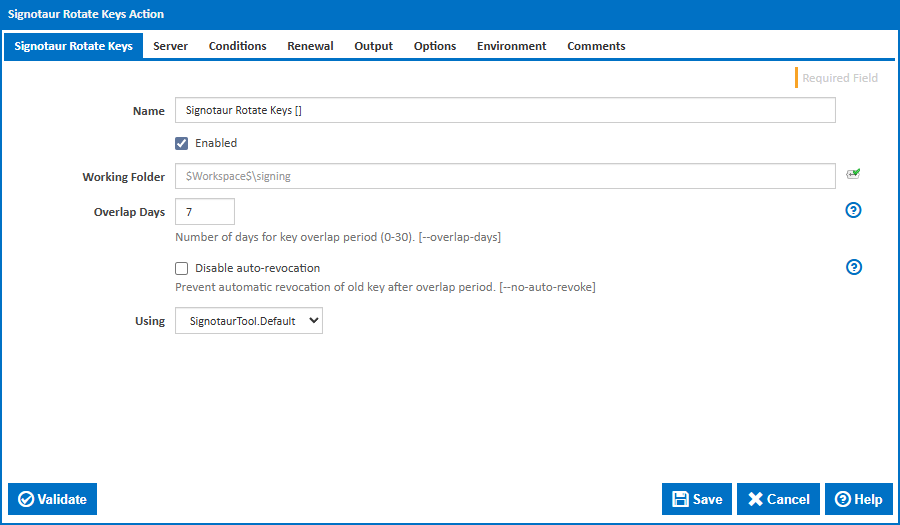Save the action settings

coord(697,499)
